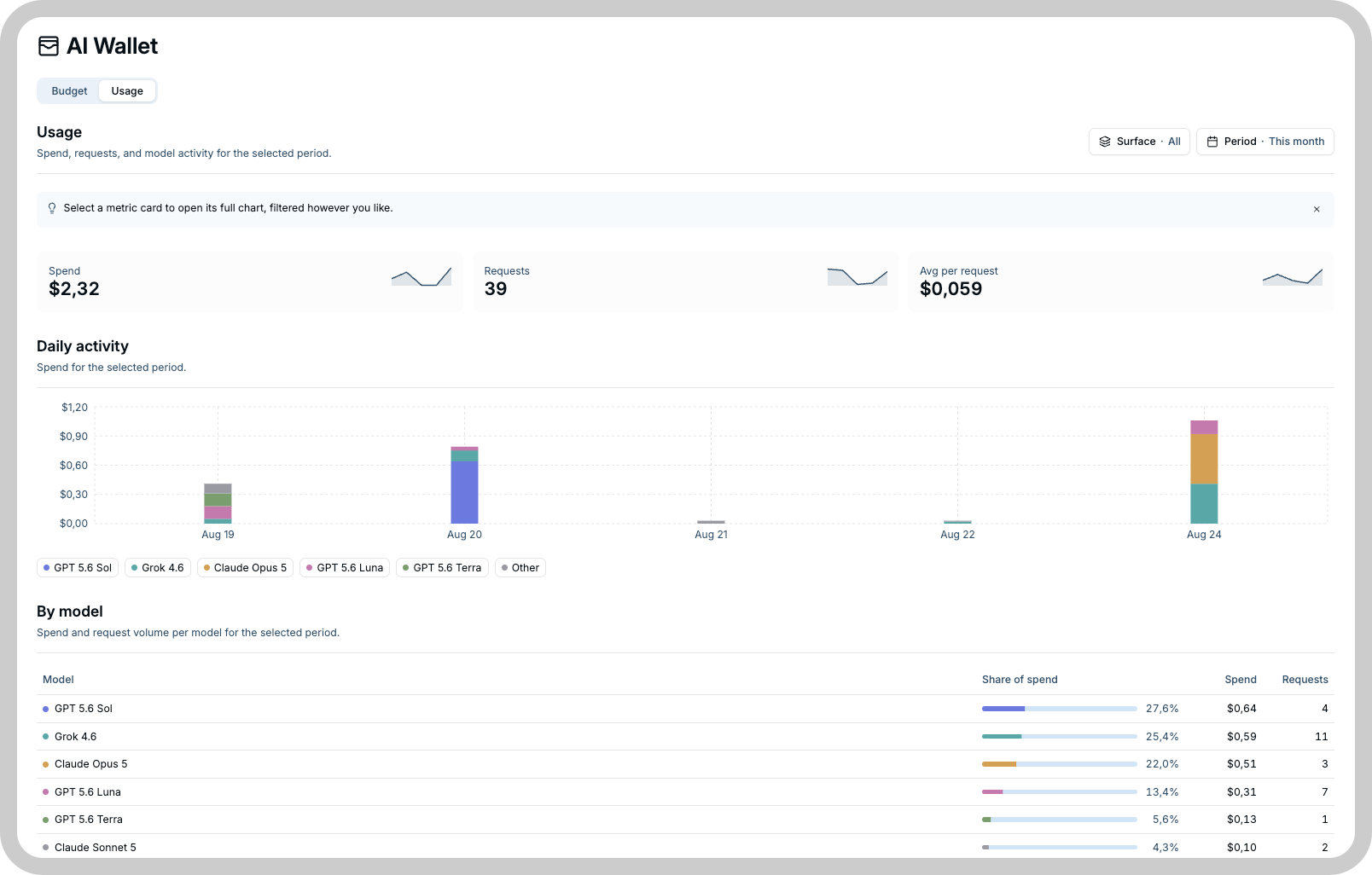This screenshot has height=875, width=1372.
Task: Open the Spend metric card
Action: pos(250,281)
